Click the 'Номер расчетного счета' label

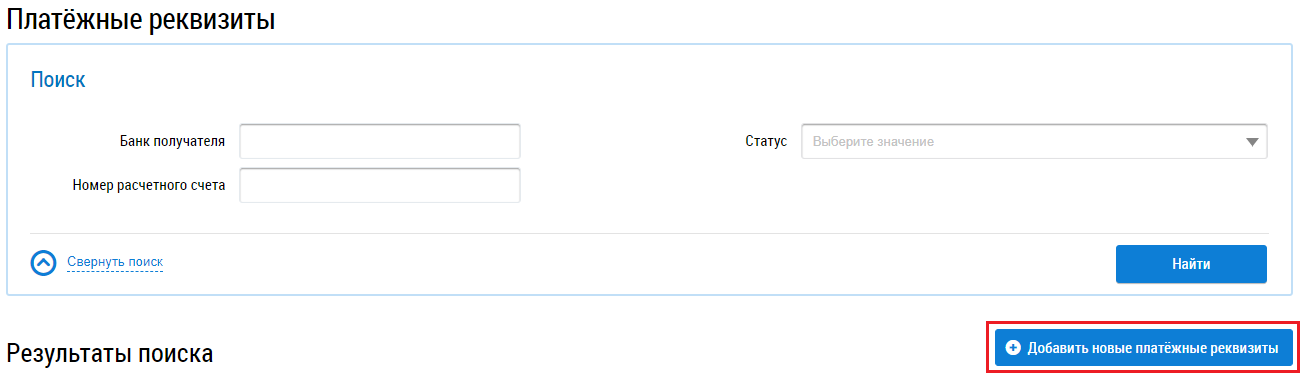pos(149,185)
